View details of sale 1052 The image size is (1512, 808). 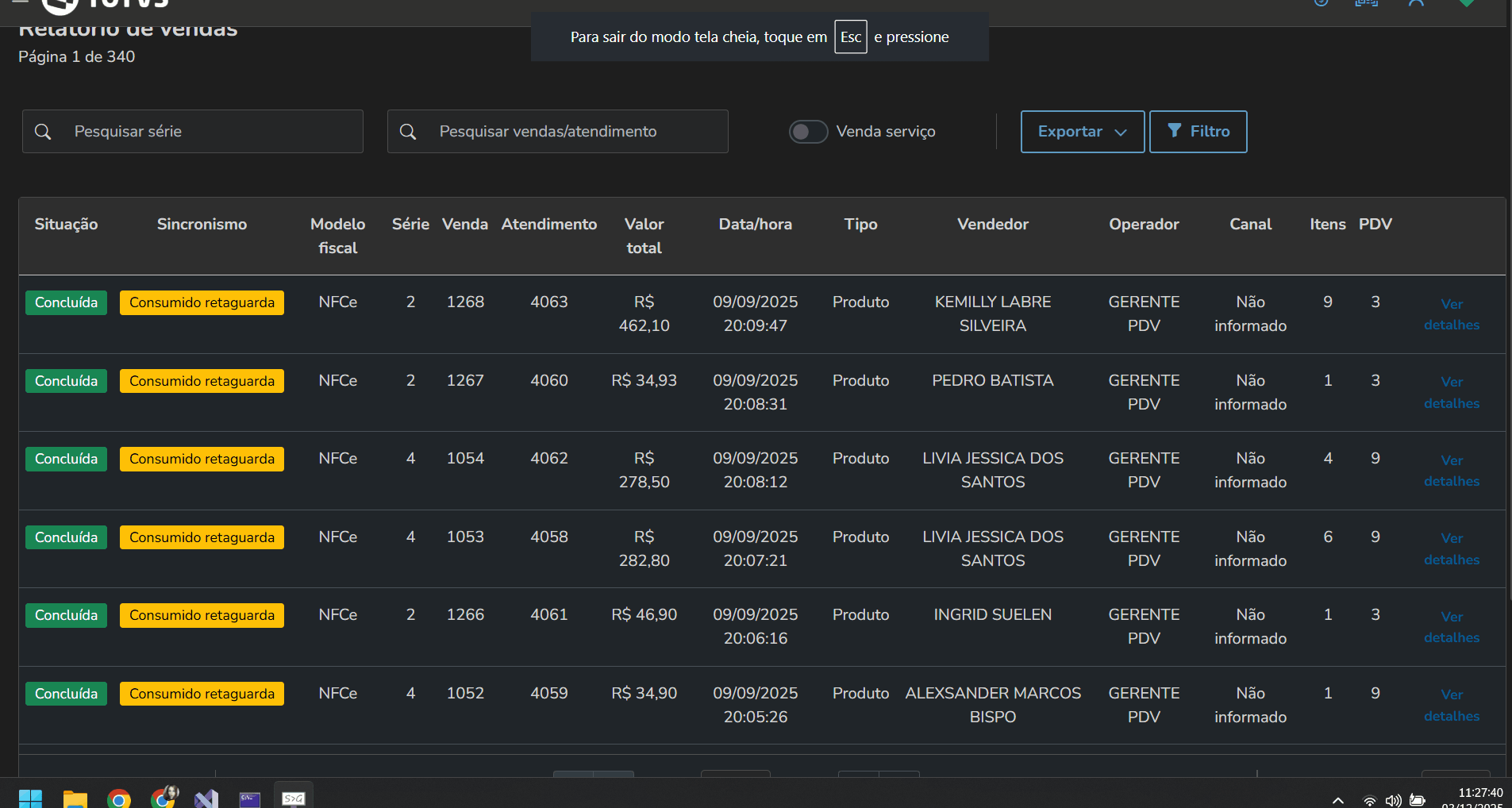1452,706
